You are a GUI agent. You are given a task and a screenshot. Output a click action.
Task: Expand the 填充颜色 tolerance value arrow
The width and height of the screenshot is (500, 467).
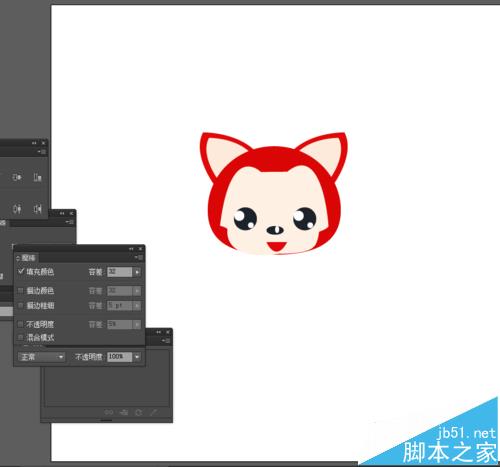pos(137,272)
